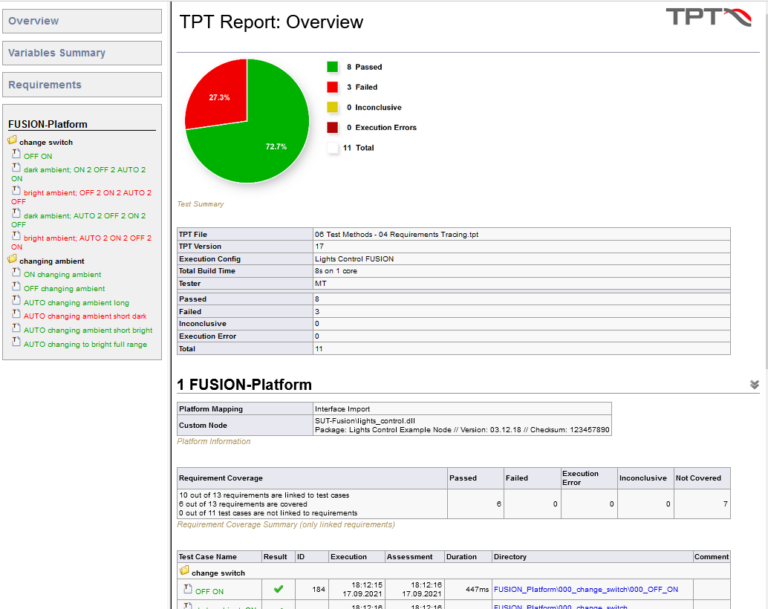768x609 pixels.
Task: Click the red failed slice of pie chart
Action: (x=219, y=96)
